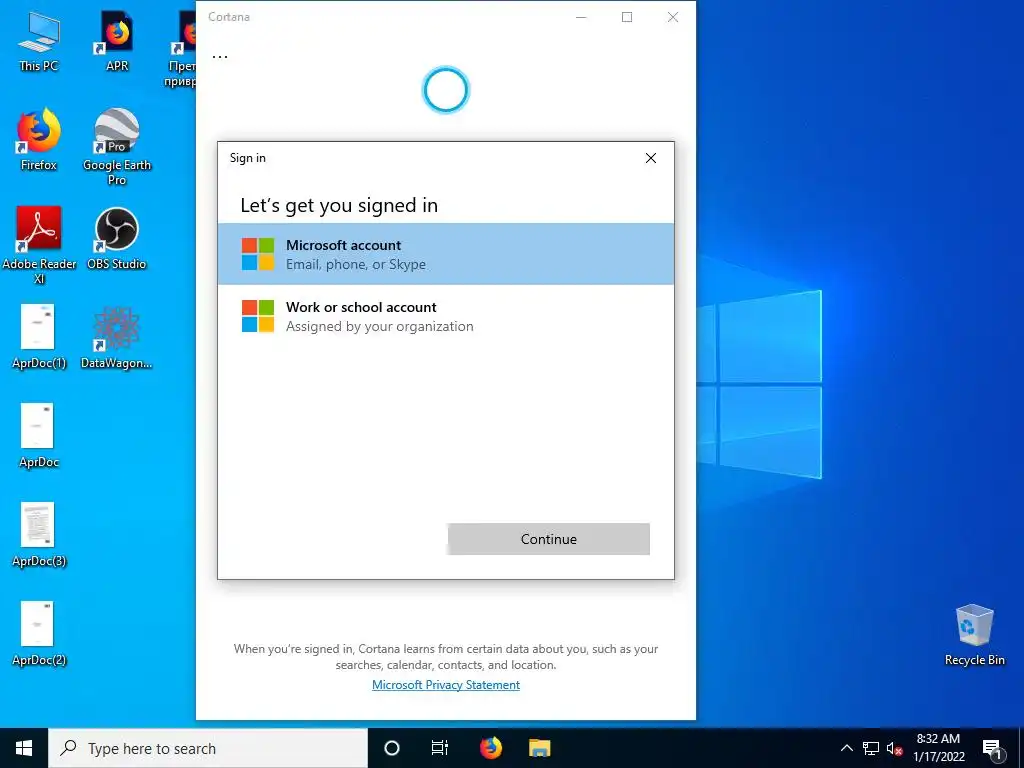Launch Firefox from the taskbar

click(x=490, y=748)
